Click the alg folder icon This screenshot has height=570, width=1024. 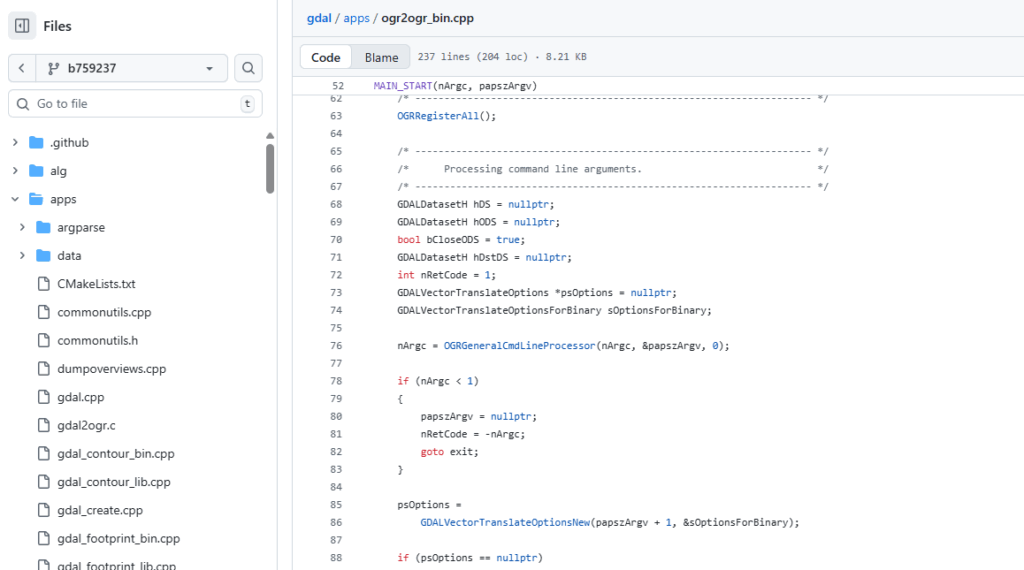[37, 171]
